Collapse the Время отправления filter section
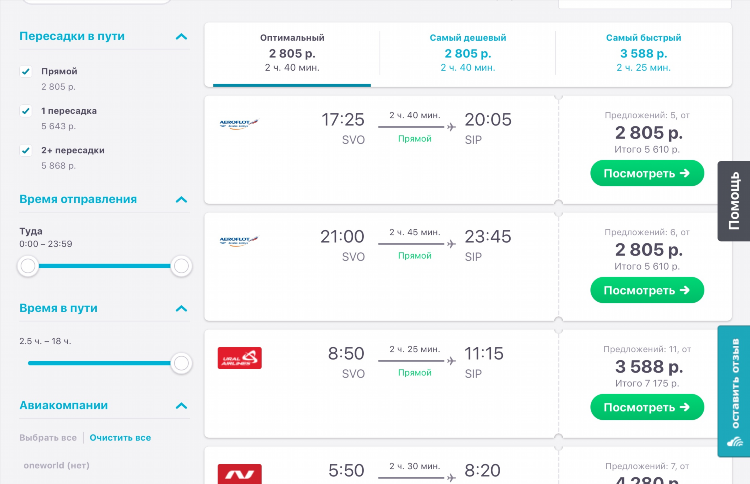 click(181, 199)
